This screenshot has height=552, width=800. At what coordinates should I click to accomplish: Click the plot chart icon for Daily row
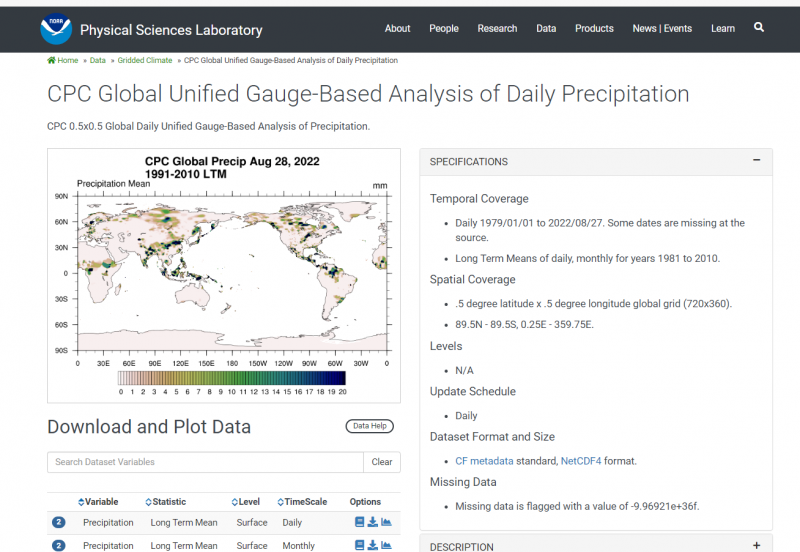(x=386, y=522)
